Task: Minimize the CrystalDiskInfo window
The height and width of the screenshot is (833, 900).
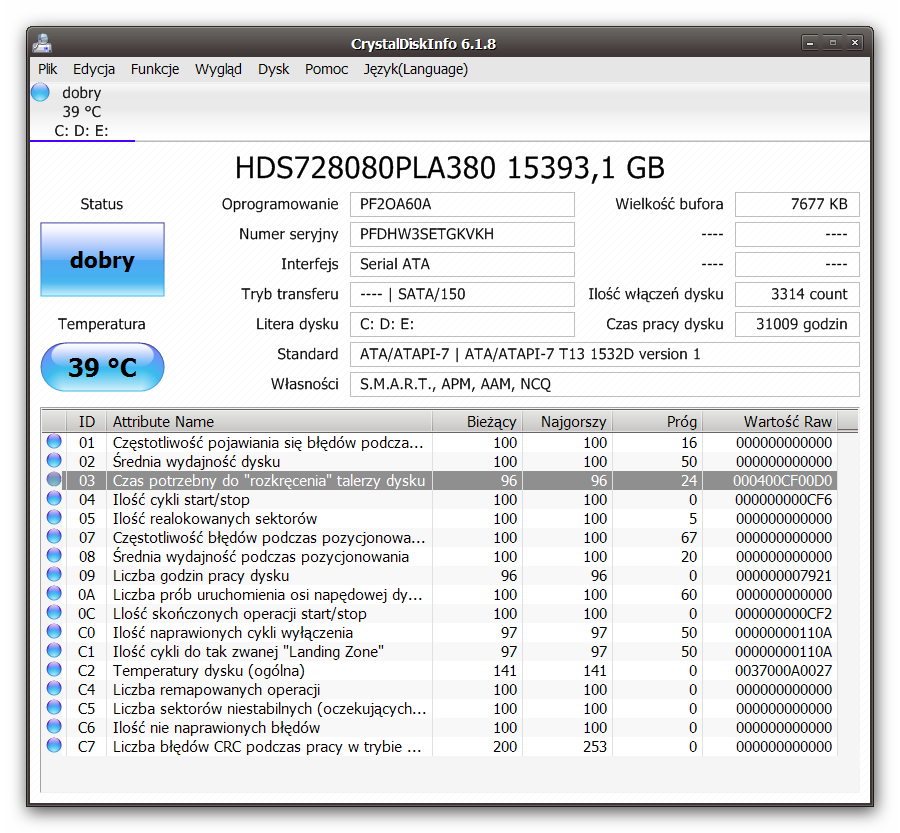Action: point(810,43)
